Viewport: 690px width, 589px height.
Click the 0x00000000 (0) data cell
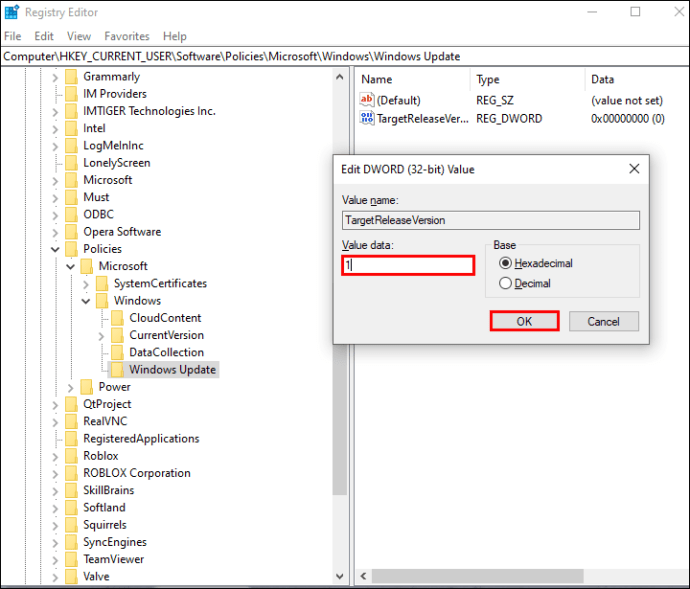[628, 118]
